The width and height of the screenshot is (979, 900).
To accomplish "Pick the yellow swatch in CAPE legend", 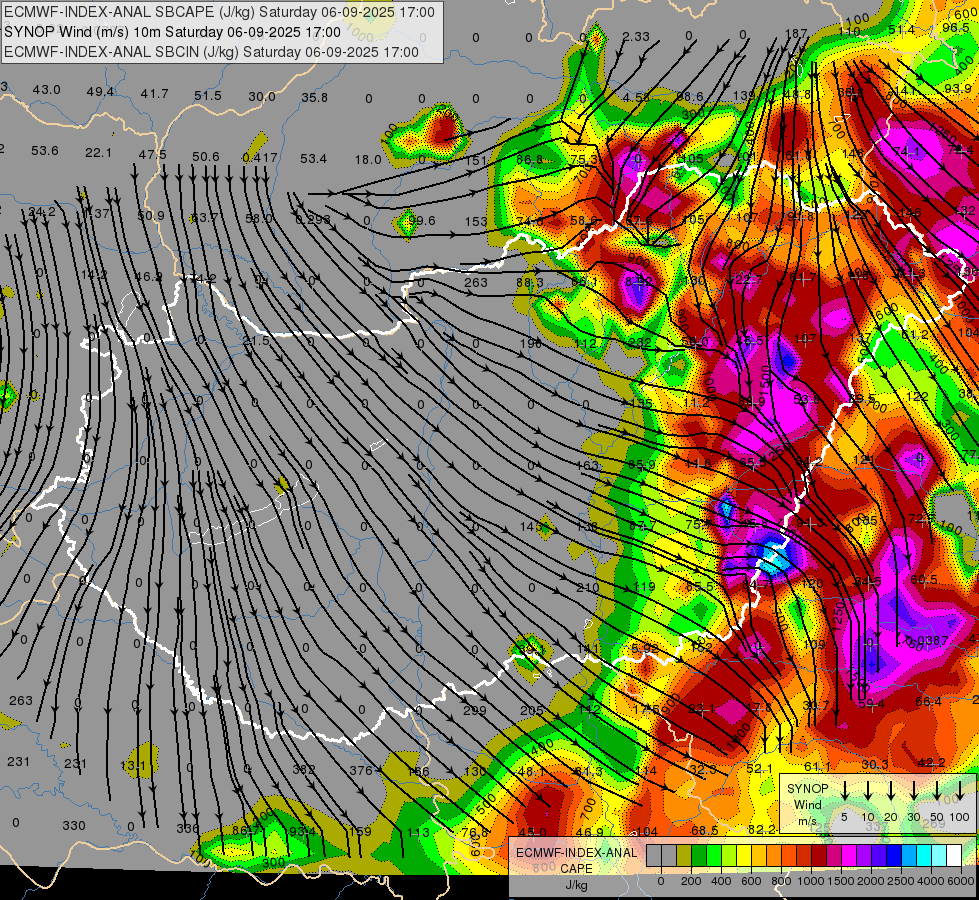I will [744, 855].
